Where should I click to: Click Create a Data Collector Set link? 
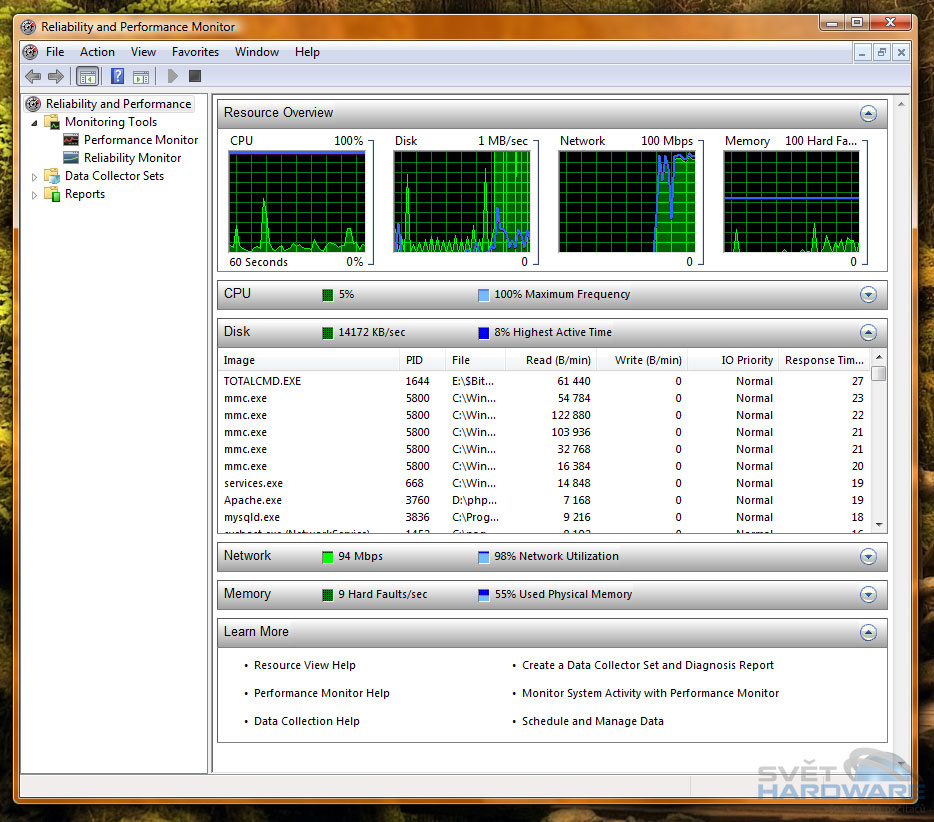pyautogui.click(x=647, y=665)
